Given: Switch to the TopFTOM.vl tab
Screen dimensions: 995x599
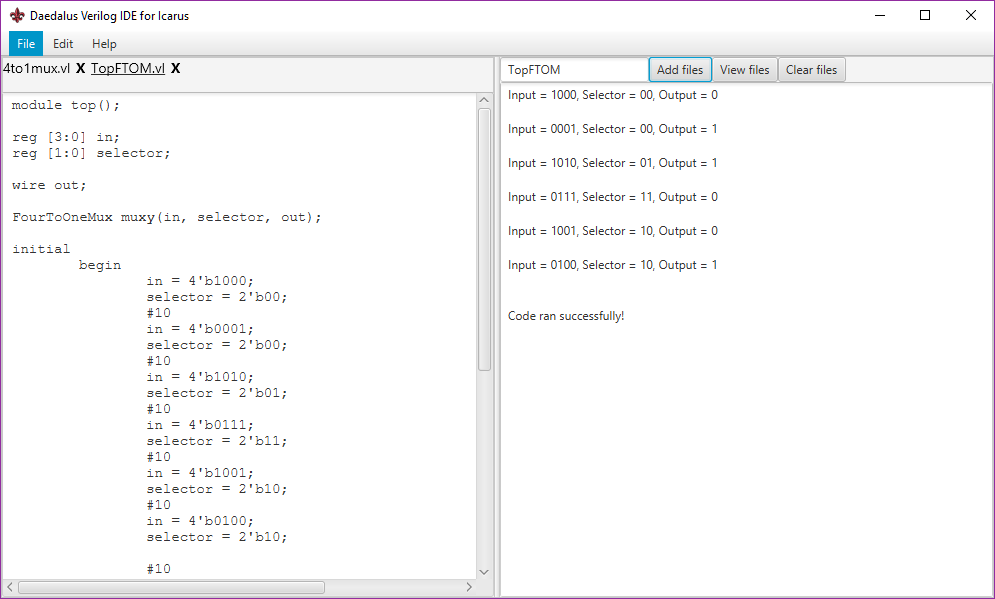Looking at the screenshot, I should [128, 69].
